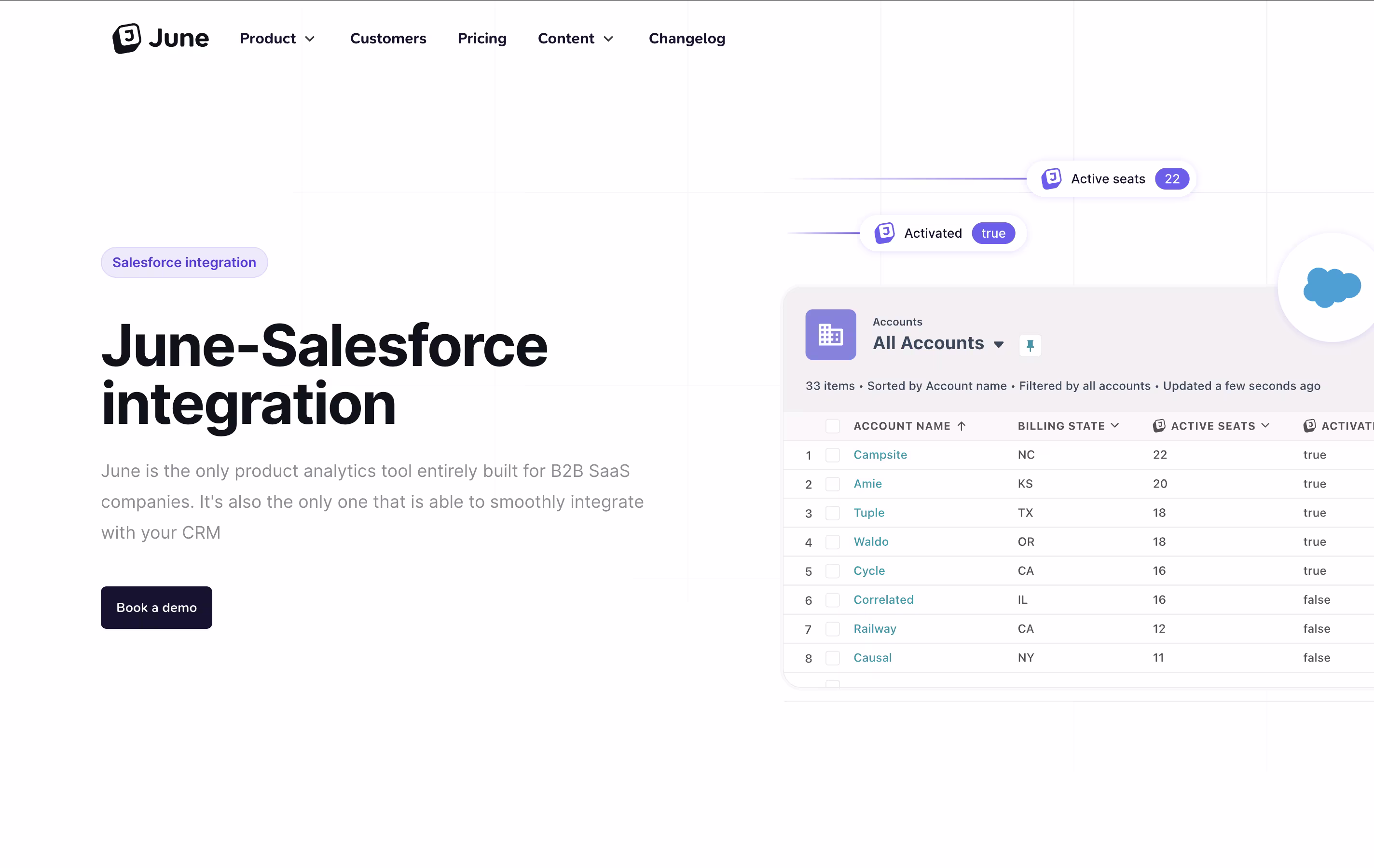Click the June wordmark in the header
The height and width of the screenshot is (868, 1374).
[x=179, y=39]
